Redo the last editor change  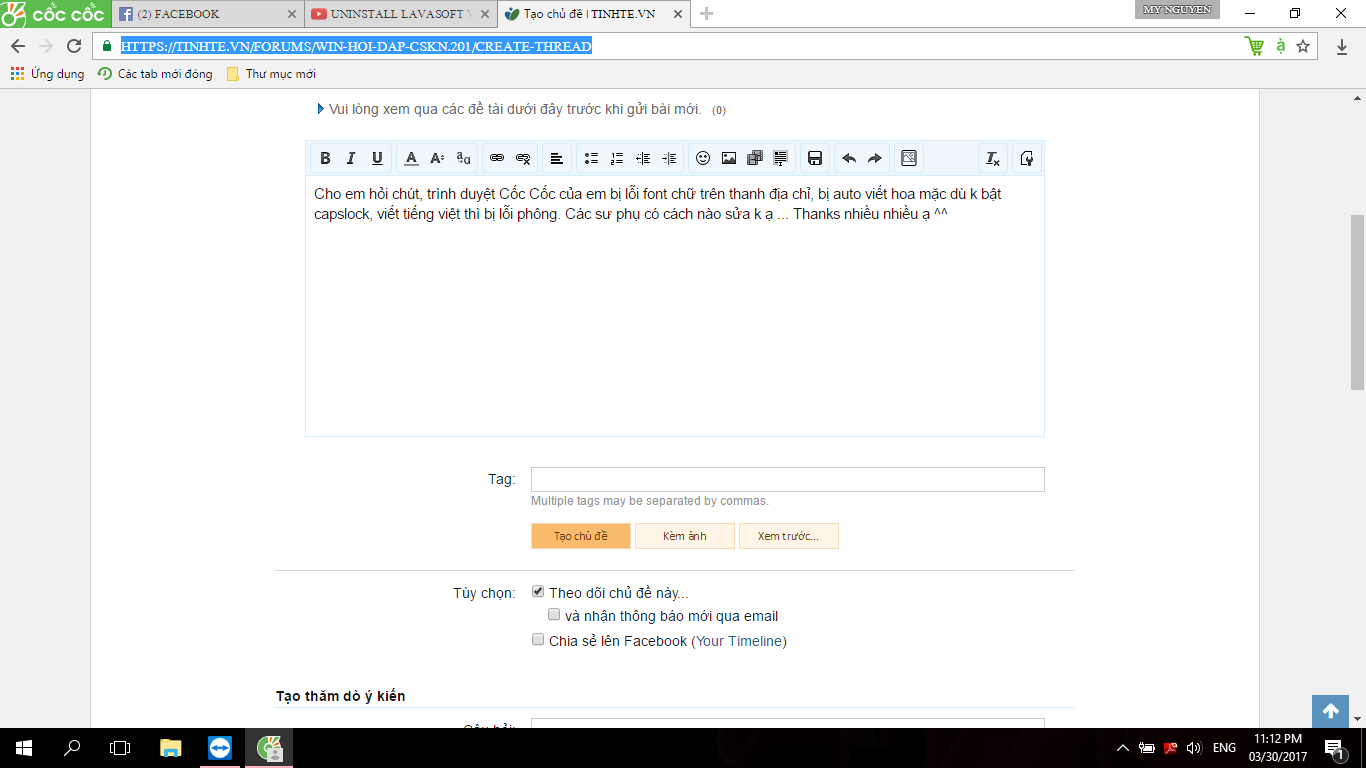click(875, 158)
